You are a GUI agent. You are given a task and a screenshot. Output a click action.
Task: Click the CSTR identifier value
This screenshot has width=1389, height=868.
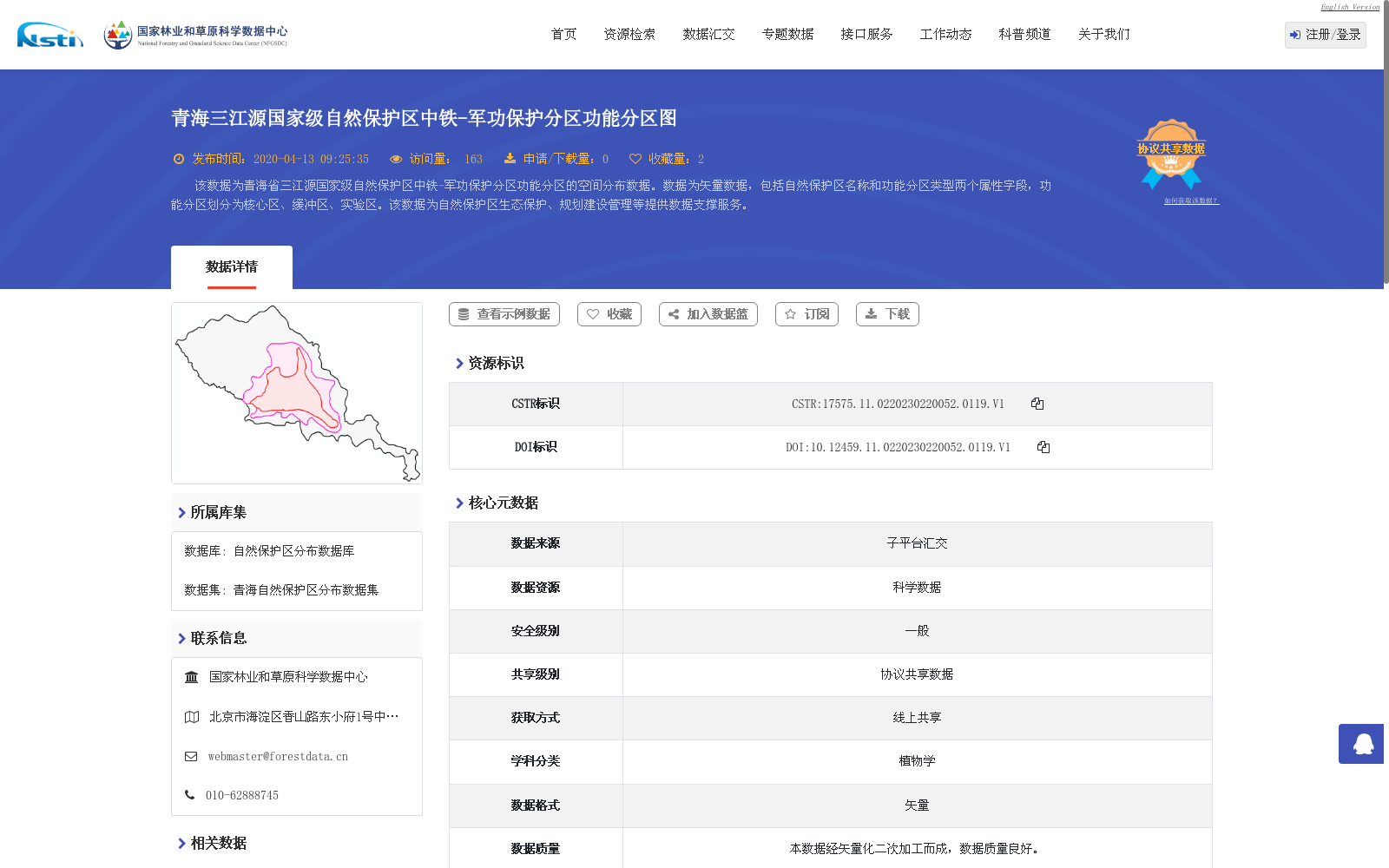click(898, 404)
